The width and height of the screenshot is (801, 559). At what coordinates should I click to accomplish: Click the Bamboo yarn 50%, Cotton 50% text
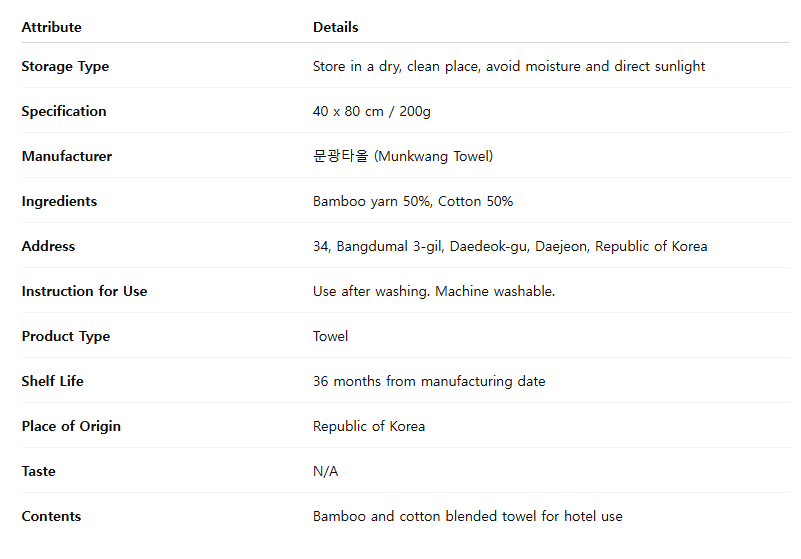413,201
